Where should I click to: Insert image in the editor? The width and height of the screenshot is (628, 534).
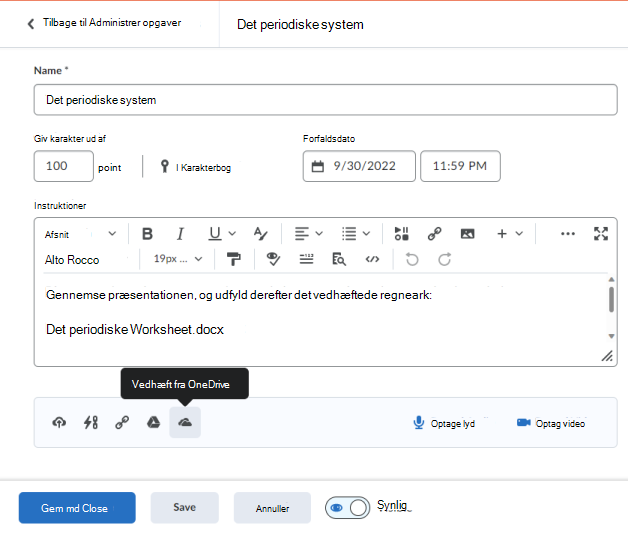click(467, 234)
